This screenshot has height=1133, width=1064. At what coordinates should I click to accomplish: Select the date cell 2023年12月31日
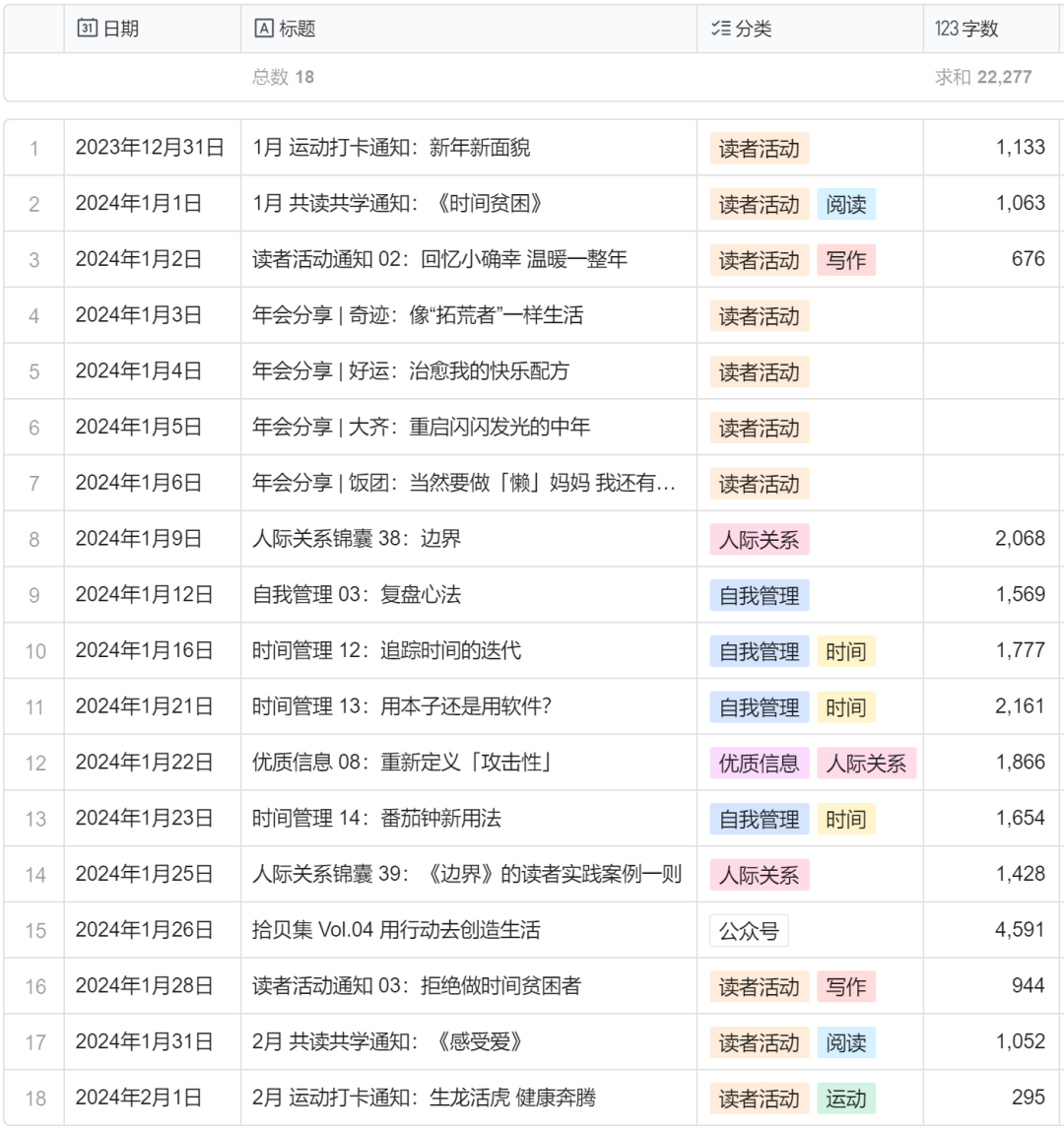coord(151,148)
